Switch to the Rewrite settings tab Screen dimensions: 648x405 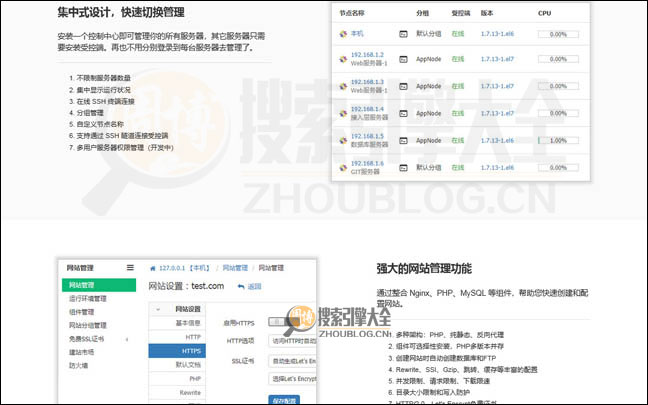click(177, 393)
